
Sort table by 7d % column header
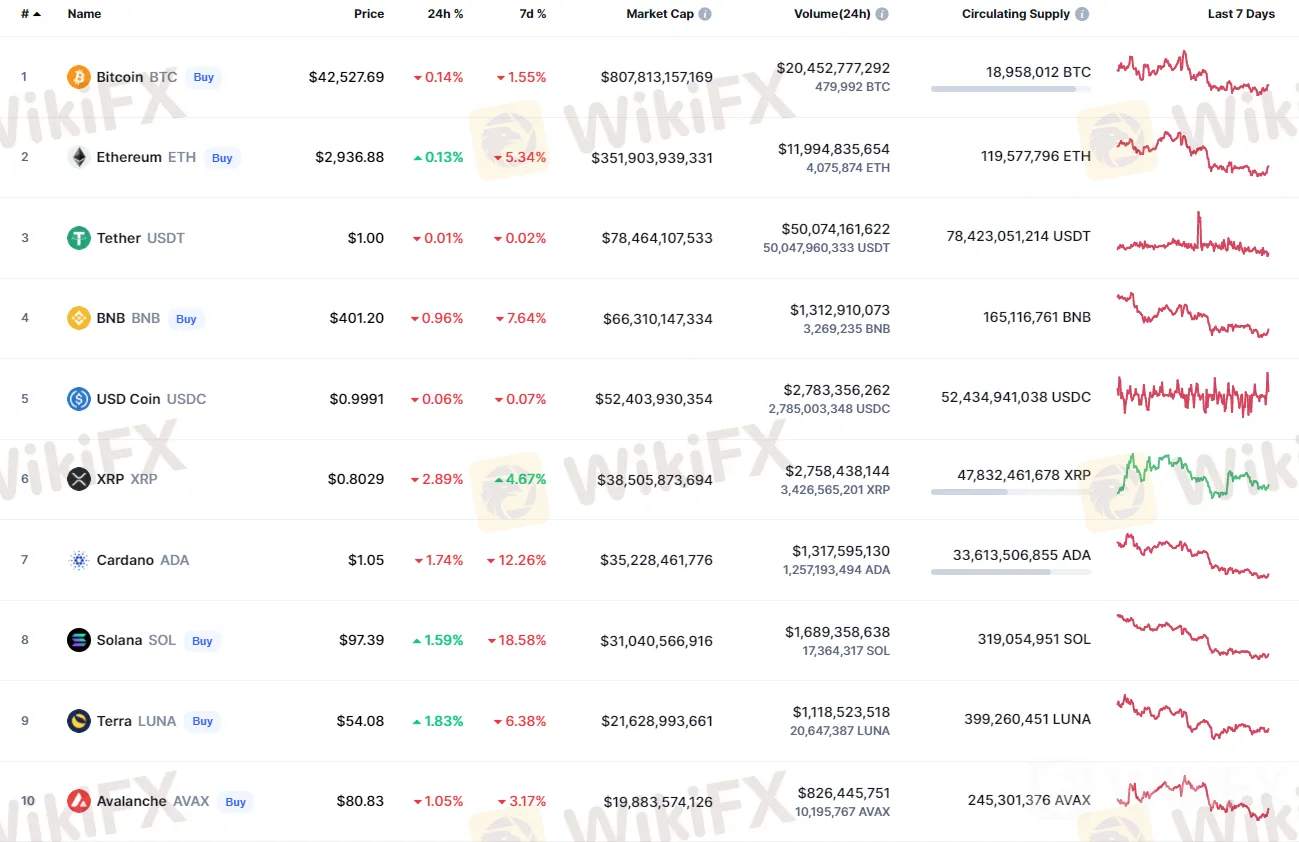pos(533,14)
